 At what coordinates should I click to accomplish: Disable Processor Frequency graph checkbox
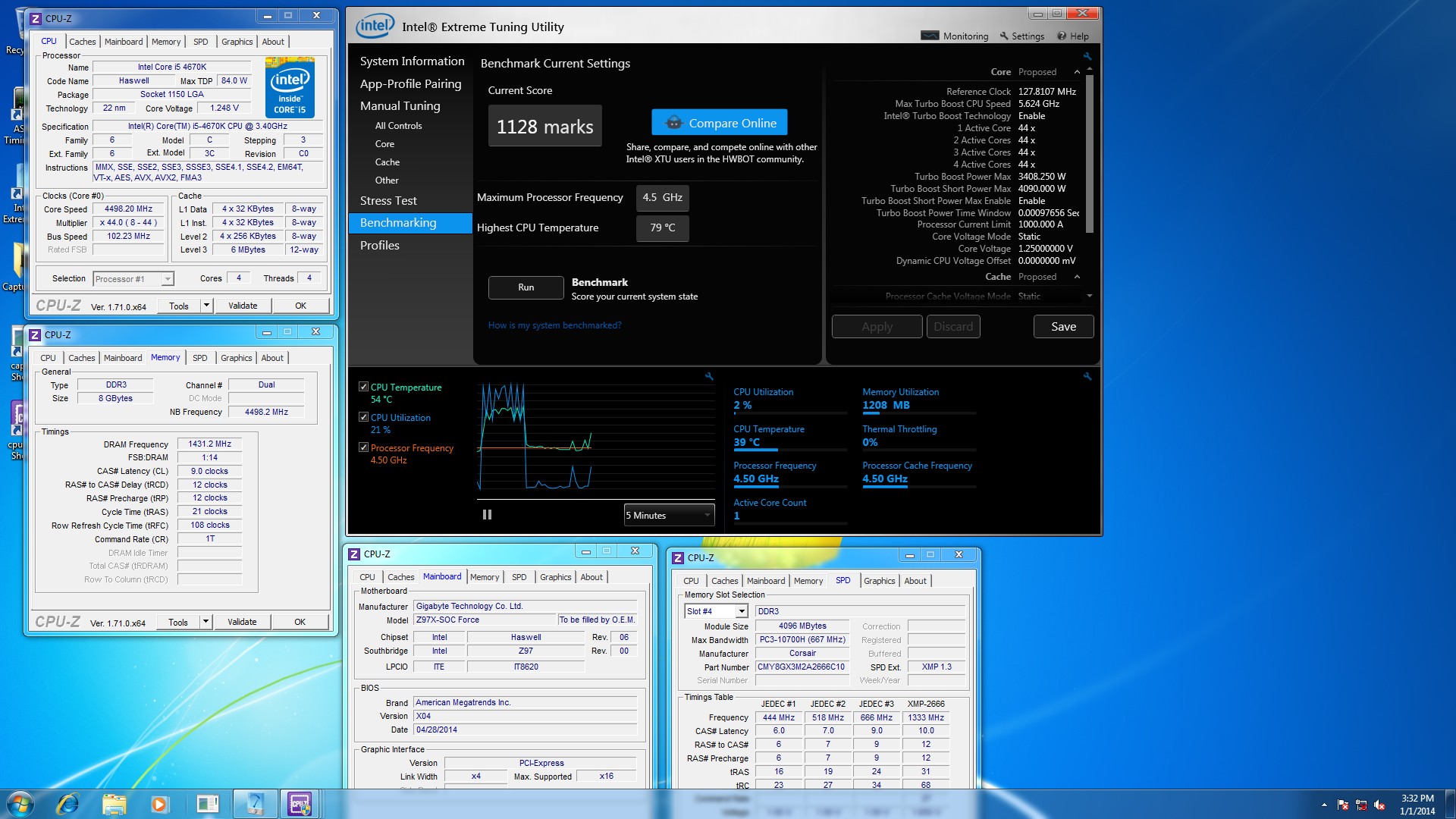point(363,447)
